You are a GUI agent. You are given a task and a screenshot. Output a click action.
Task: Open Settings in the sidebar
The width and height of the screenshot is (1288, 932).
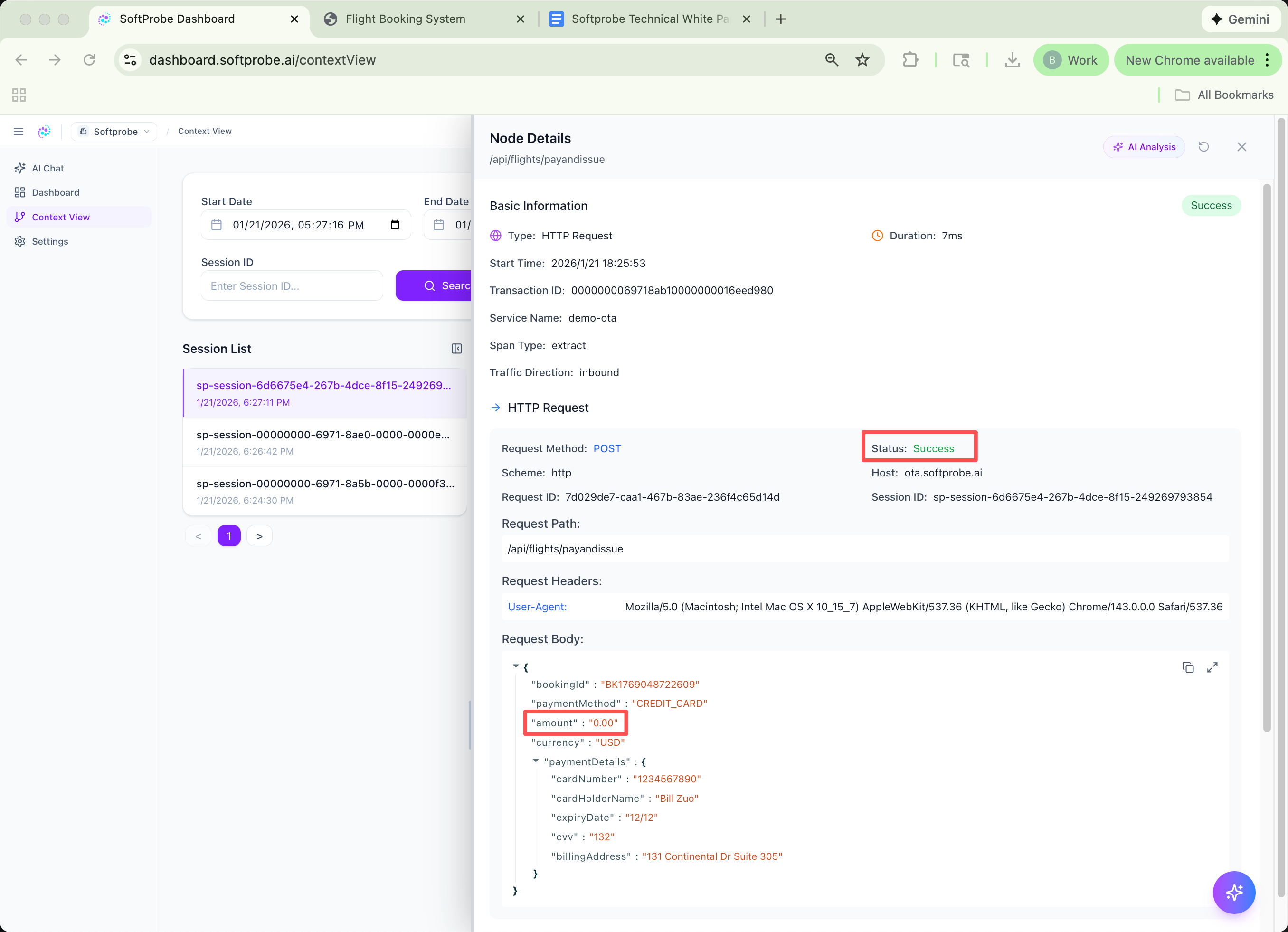click(50, 241)
